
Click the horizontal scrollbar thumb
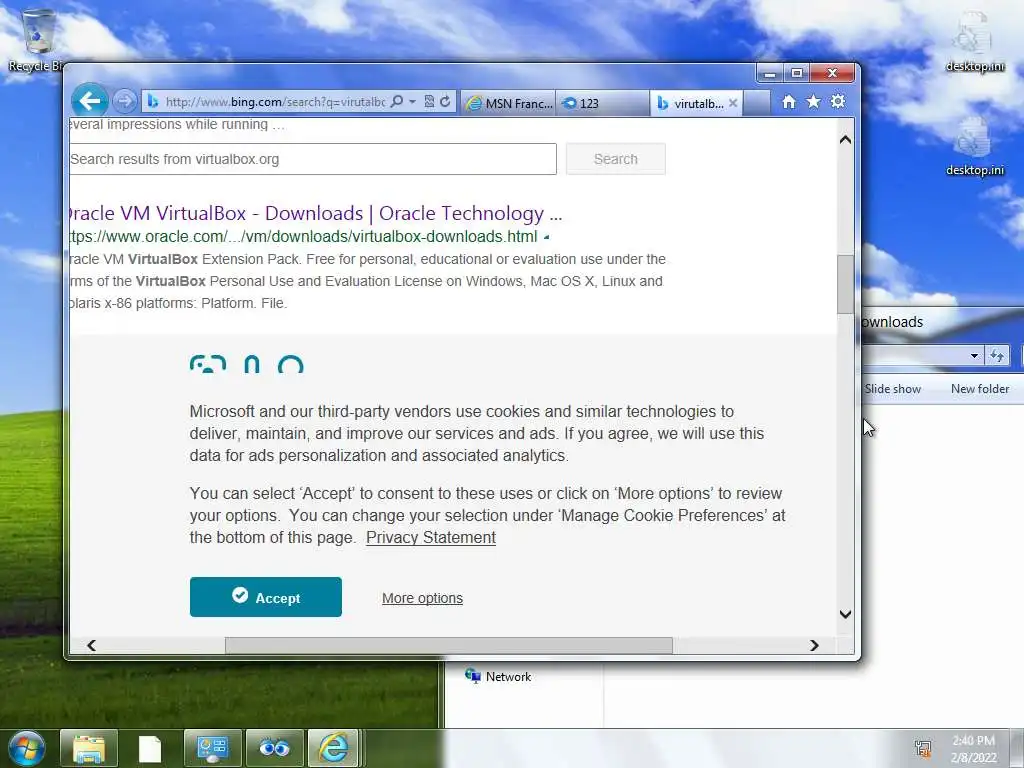pyautogui.click(x=449, y=645)
